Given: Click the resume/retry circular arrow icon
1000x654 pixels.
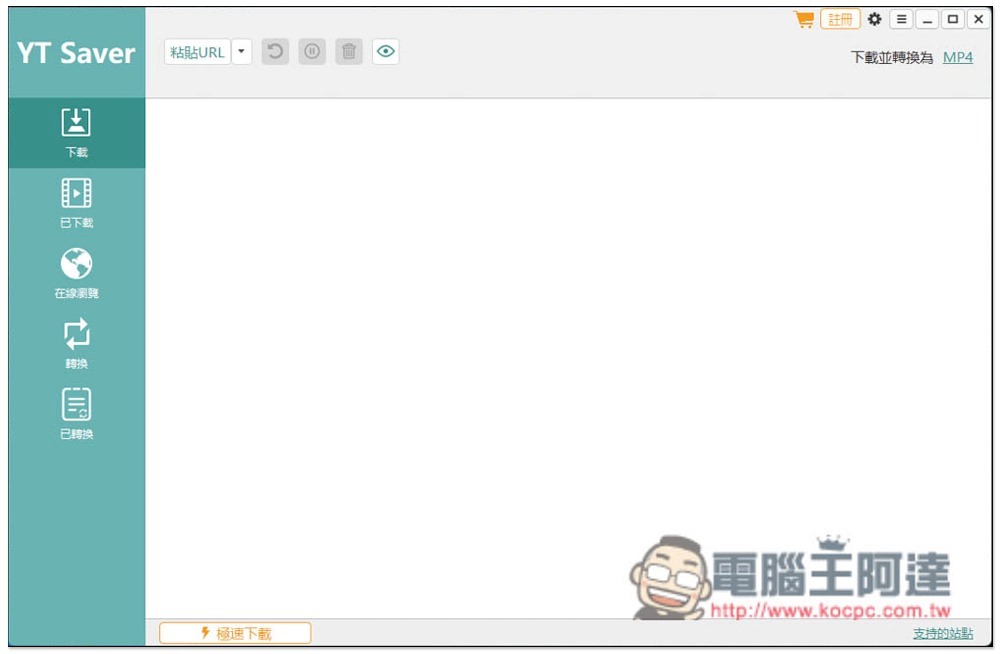Looking at the screenshot, I should (x=276, y=52).
